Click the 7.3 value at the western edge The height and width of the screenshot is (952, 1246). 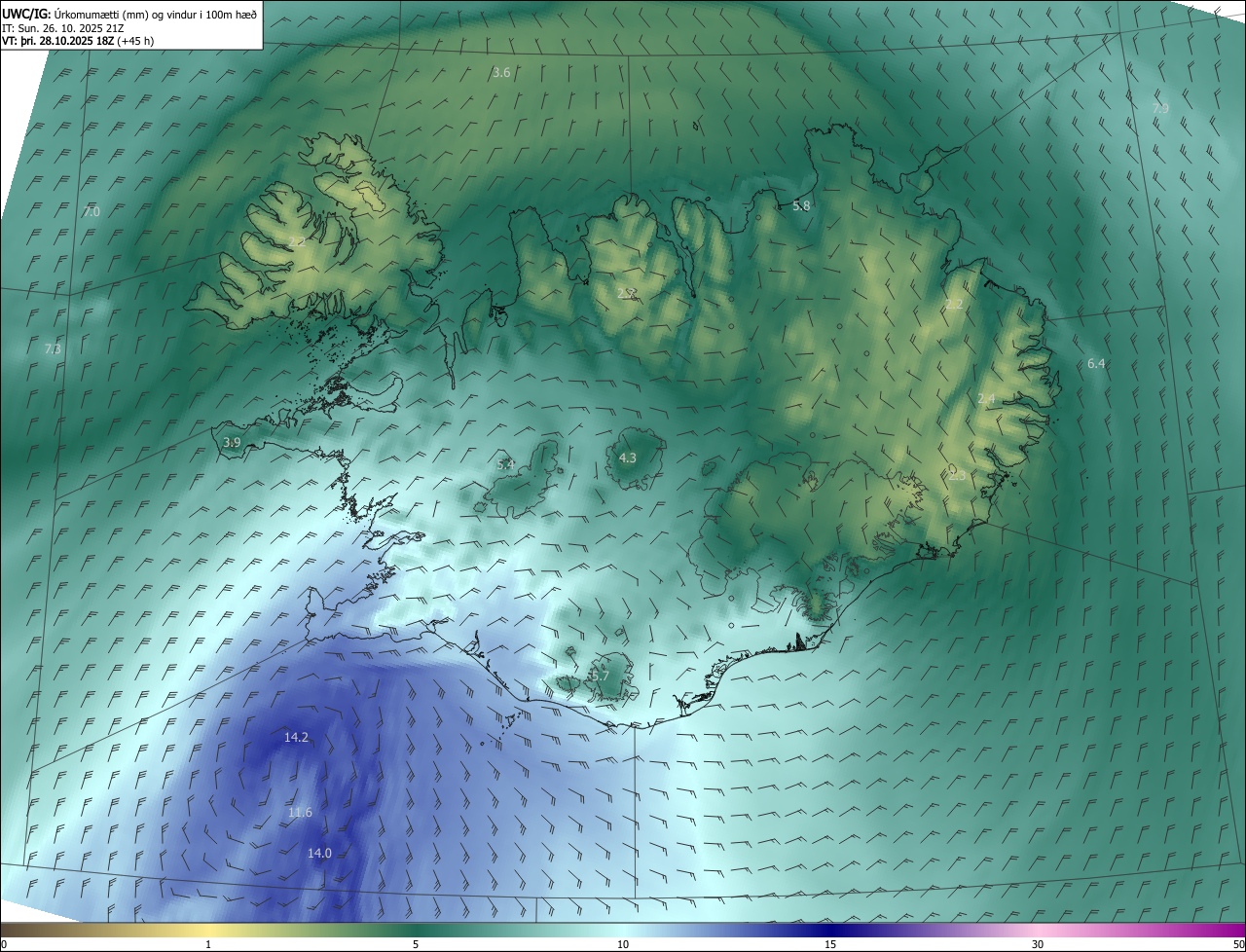point(53,348)
